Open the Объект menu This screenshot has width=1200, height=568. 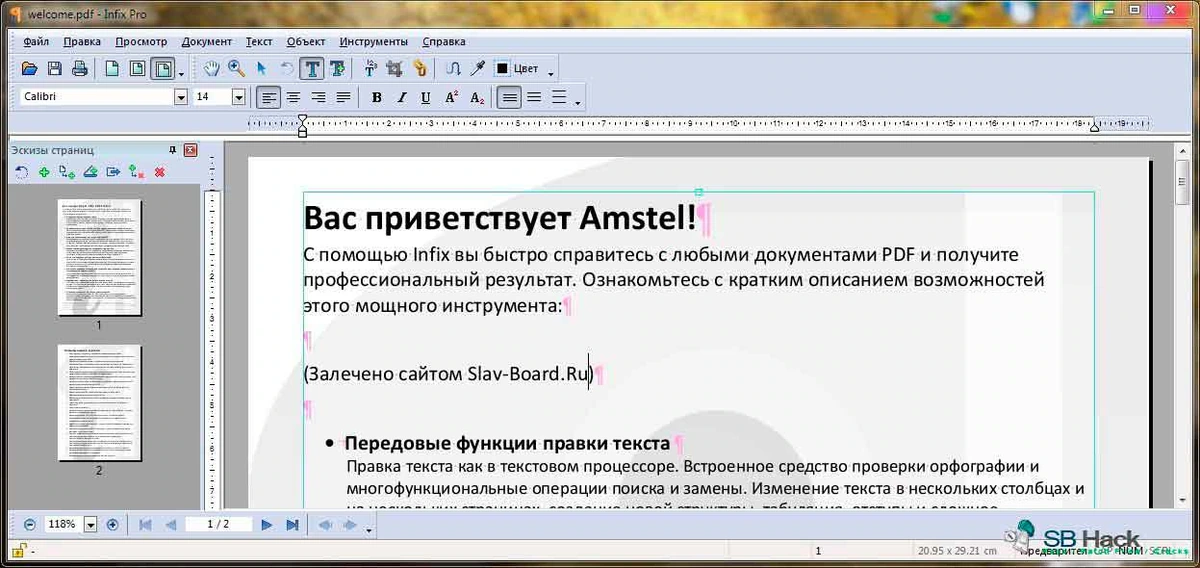[x=306, y=42]
